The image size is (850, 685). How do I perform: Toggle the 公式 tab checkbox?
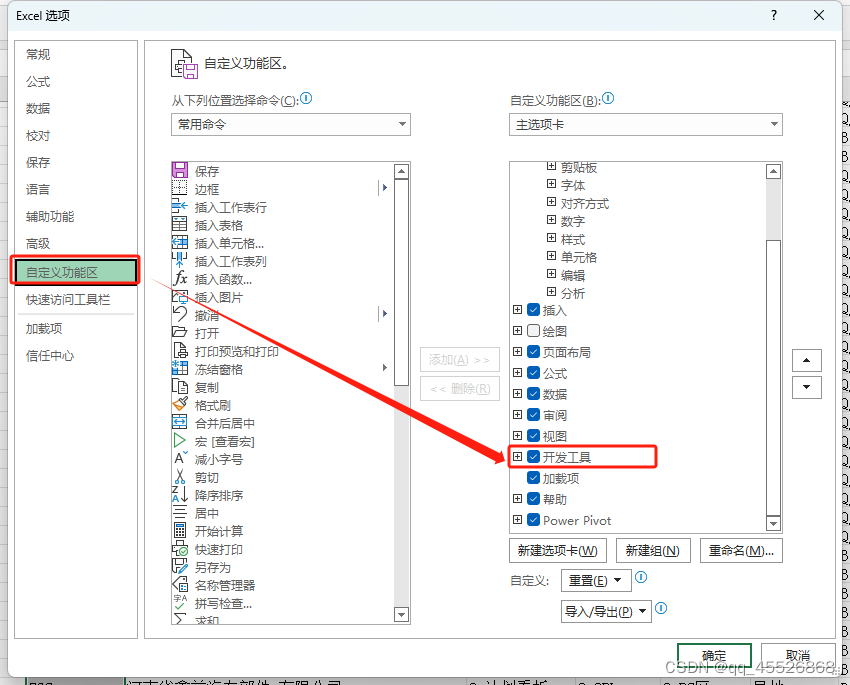[533, 373]
